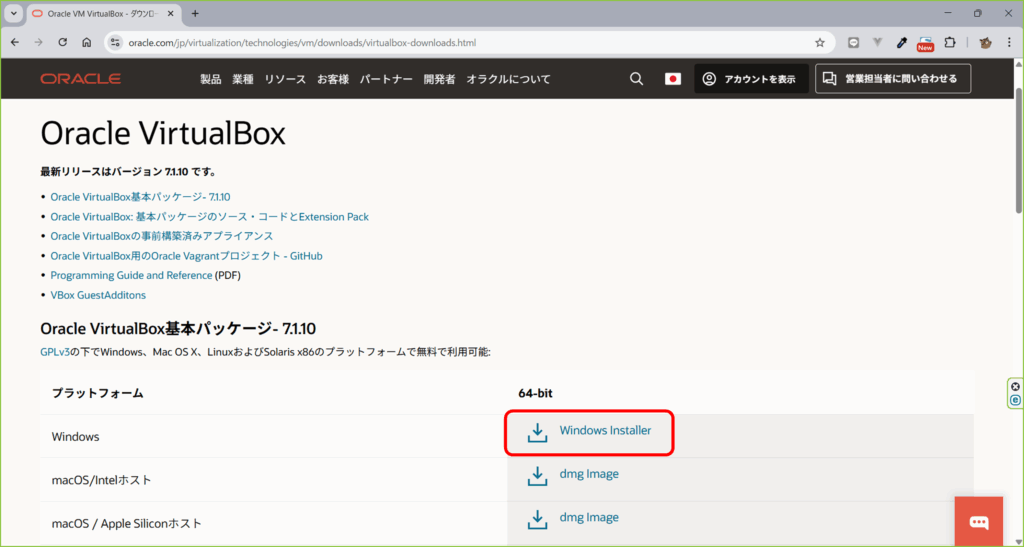Click the green e icon on side widget
Screen dimensions: 1024x547
pyautogui.click(x=1016, y=399)
